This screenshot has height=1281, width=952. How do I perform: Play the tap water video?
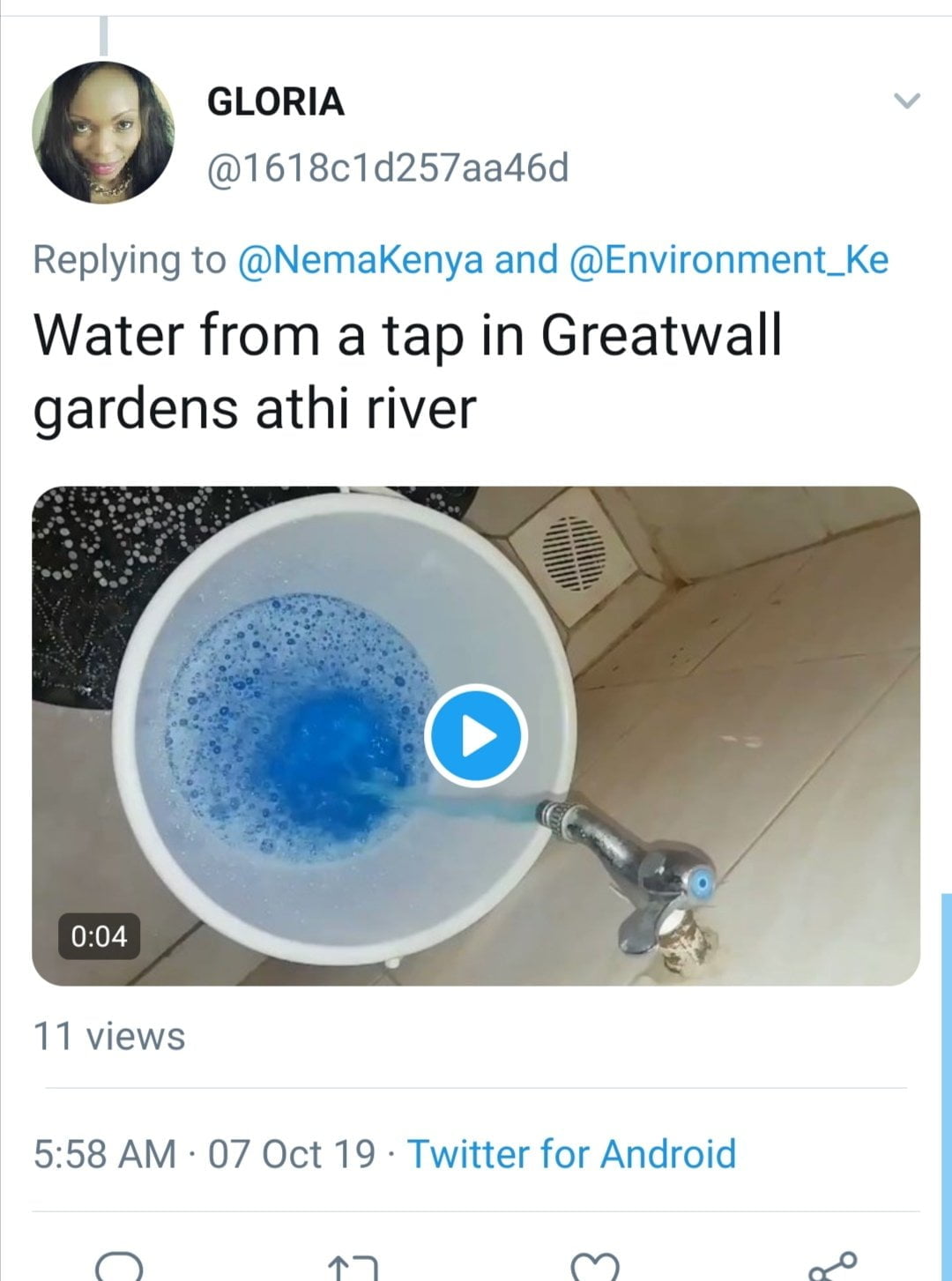(x=476, y=735)
